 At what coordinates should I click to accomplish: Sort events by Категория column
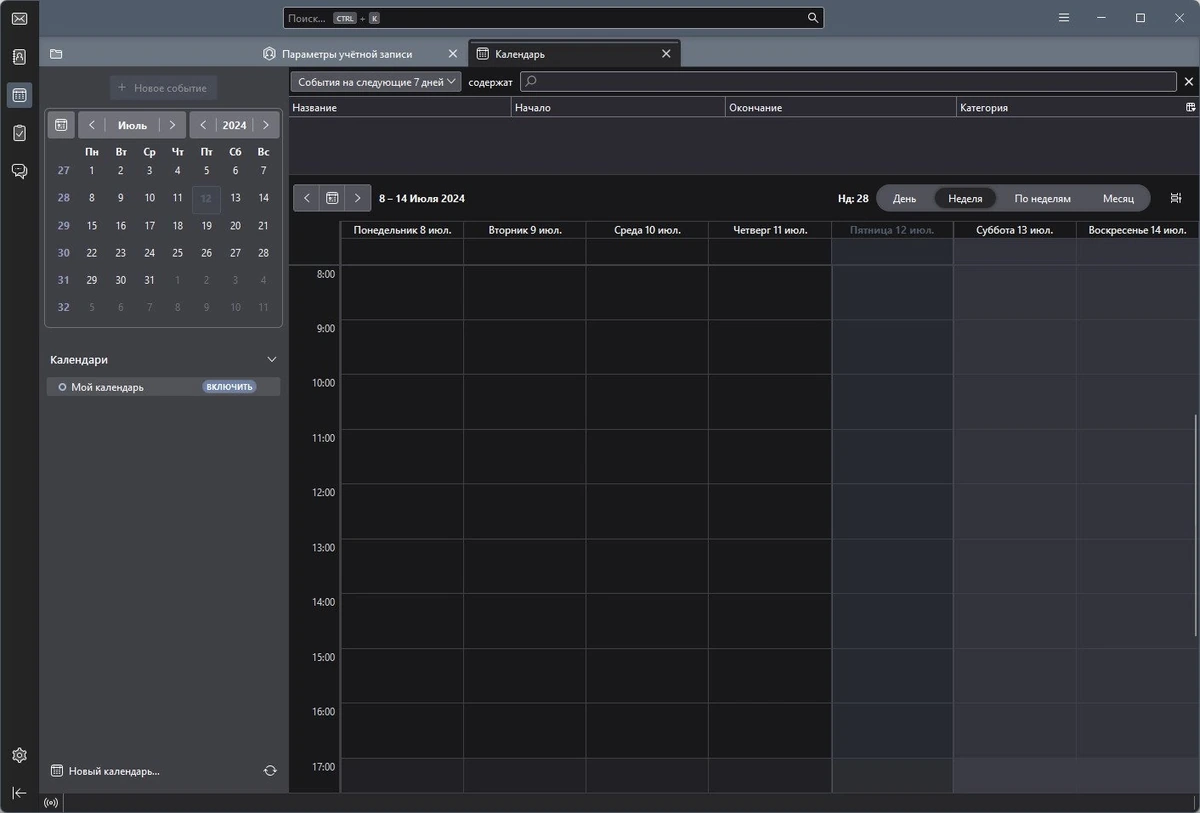point(1069,107)
